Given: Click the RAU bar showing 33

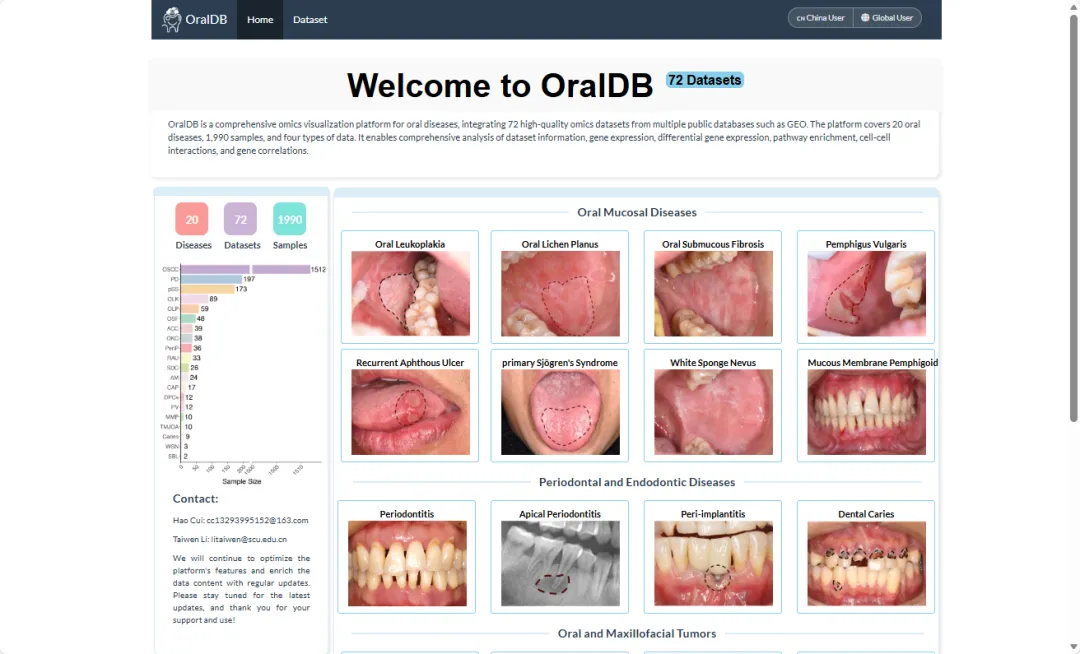Looking at the screenshot, I should (186, 358).
